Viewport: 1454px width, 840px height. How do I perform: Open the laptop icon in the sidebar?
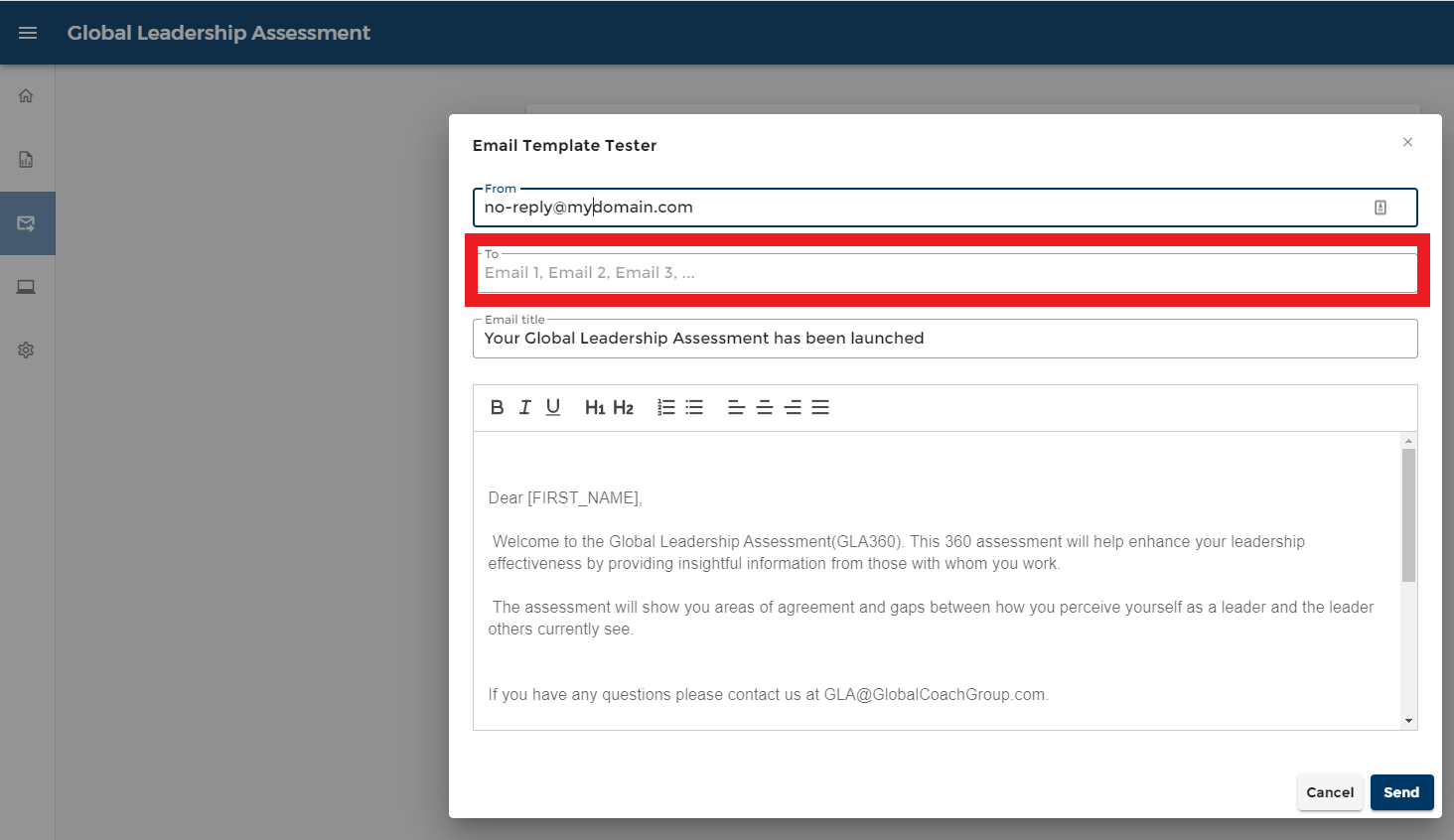[x=26, y=287]
